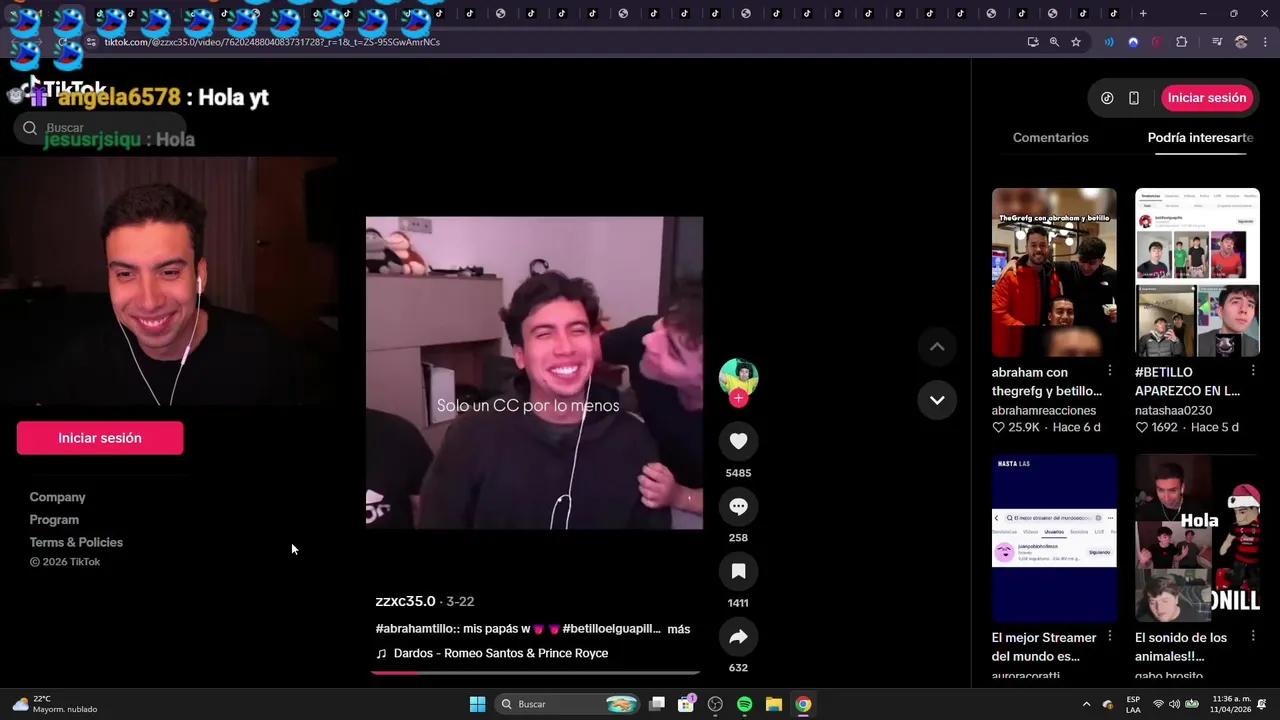Open the get TikTok app phone icon
The width and height of the screenshot is (1280, 720).
pos(1134,98)
